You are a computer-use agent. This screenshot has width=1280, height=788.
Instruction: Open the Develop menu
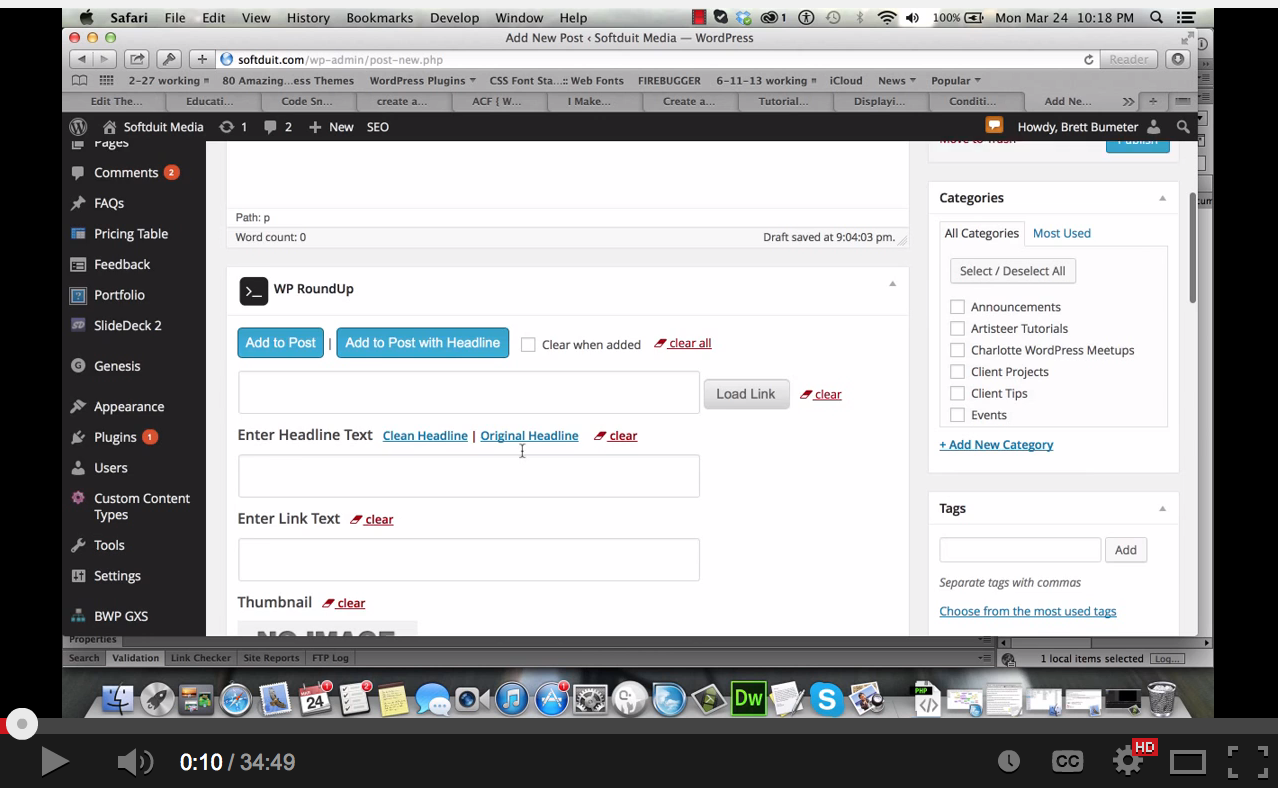pyautogui.click(x=454, y=18)
